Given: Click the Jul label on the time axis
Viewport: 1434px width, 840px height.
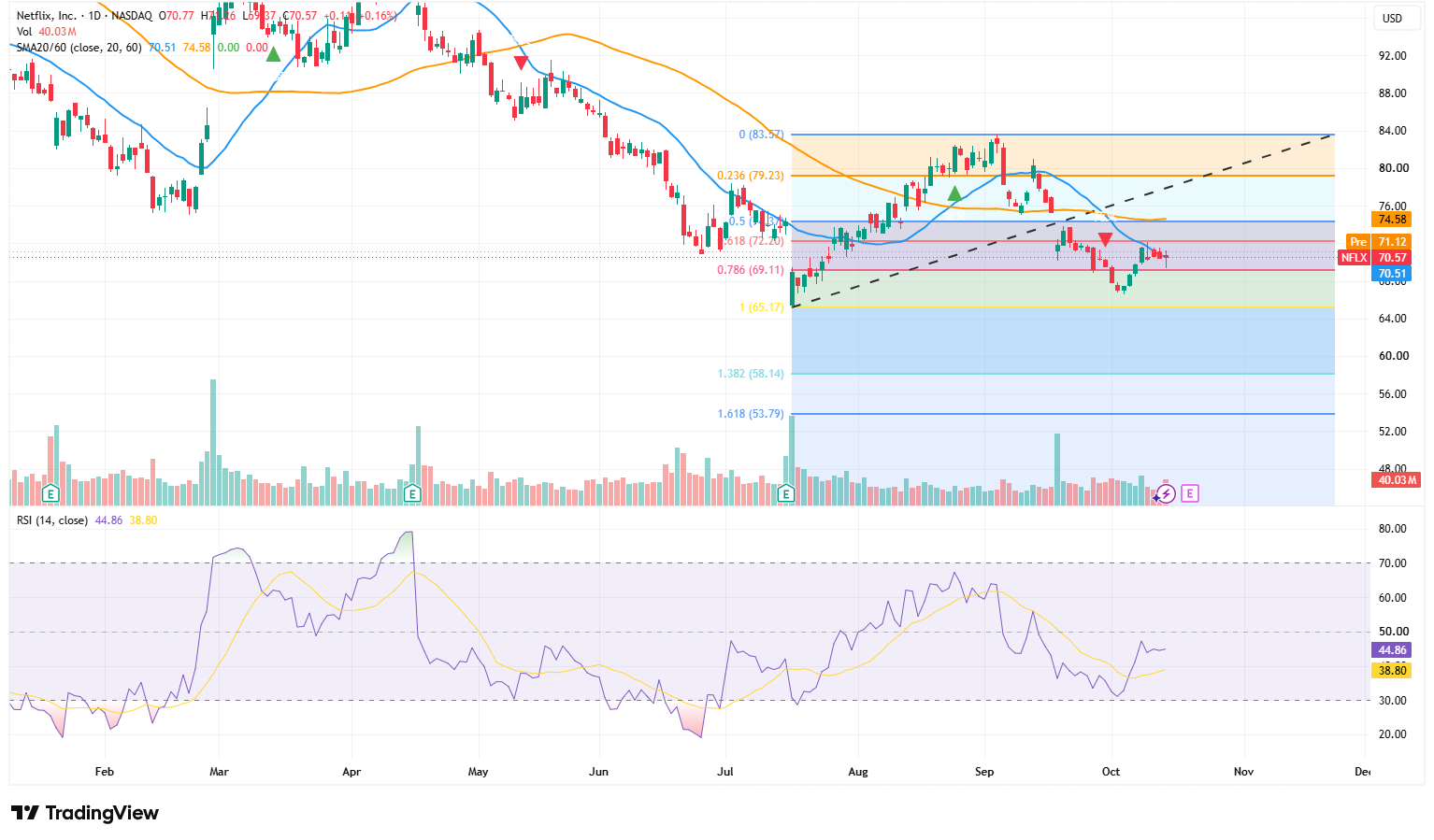Looking at the screenshot, I should tap(724, 772).
